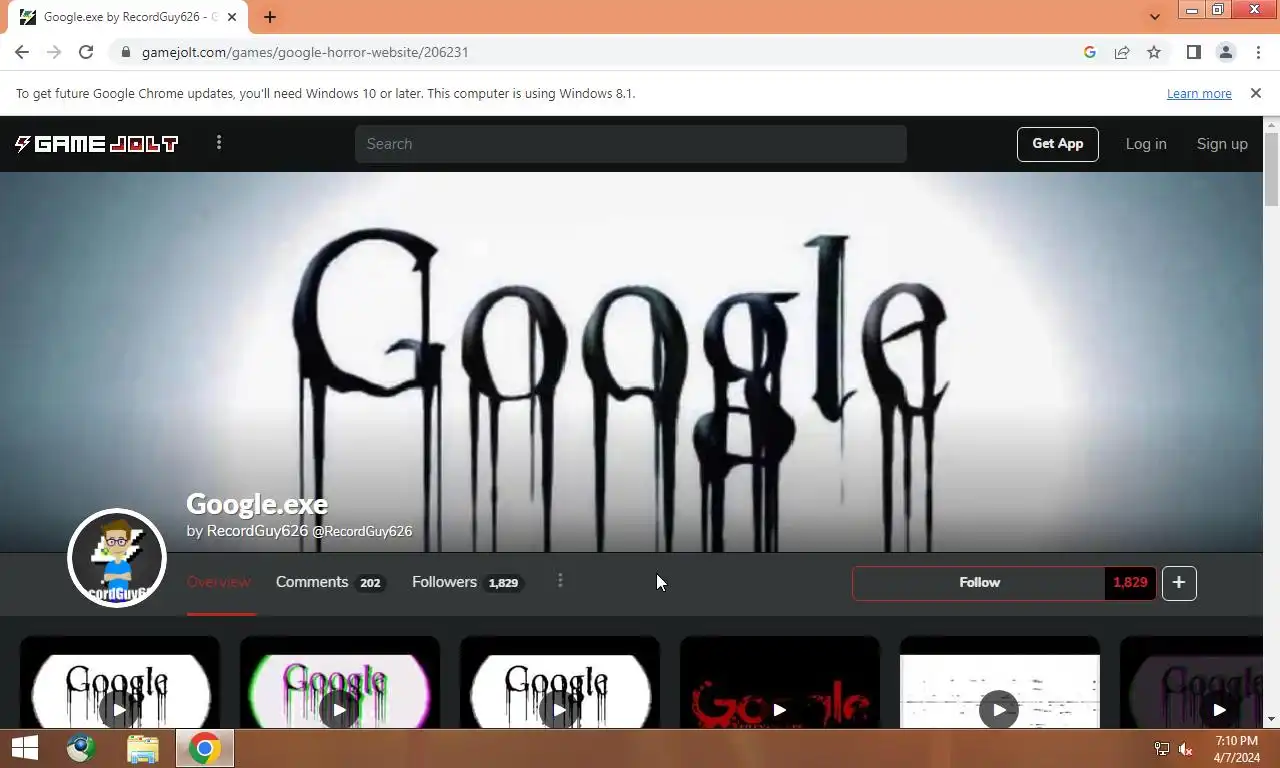Play the third Google video thumbnail

pos(559,710)
